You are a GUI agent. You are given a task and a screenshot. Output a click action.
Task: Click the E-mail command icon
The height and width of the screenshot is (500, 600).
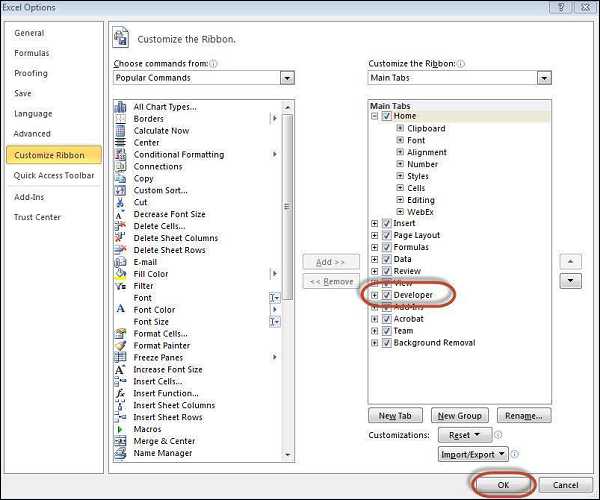[120, 262]
